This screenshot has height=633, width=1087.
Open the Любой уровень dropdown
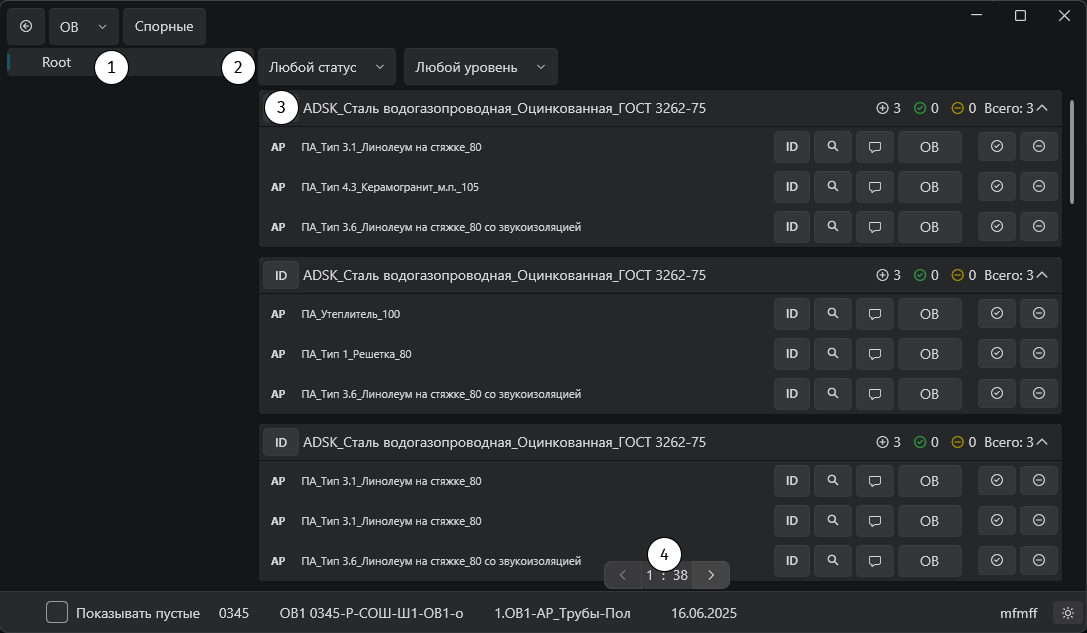coord(480,67)
